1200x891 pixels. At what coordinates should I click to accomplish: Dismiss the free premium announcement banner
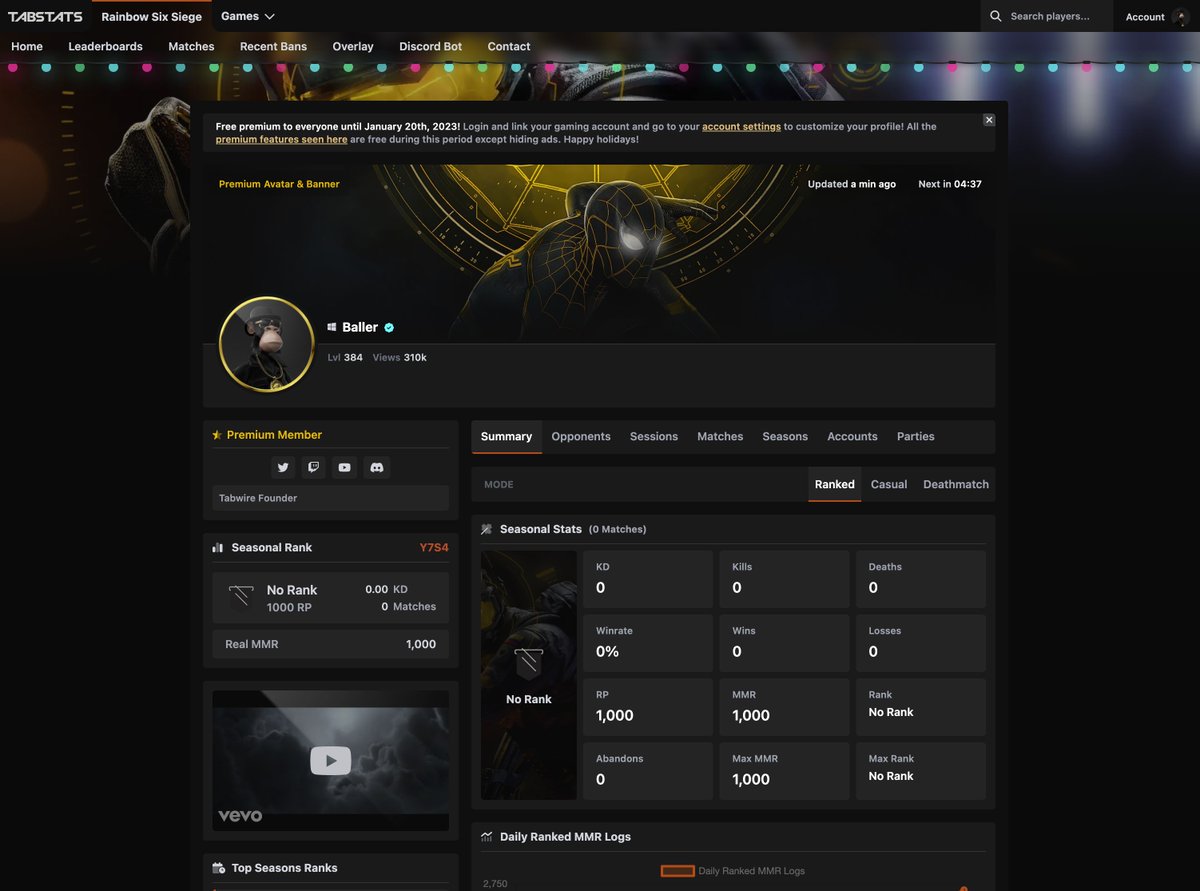[989, 120]
